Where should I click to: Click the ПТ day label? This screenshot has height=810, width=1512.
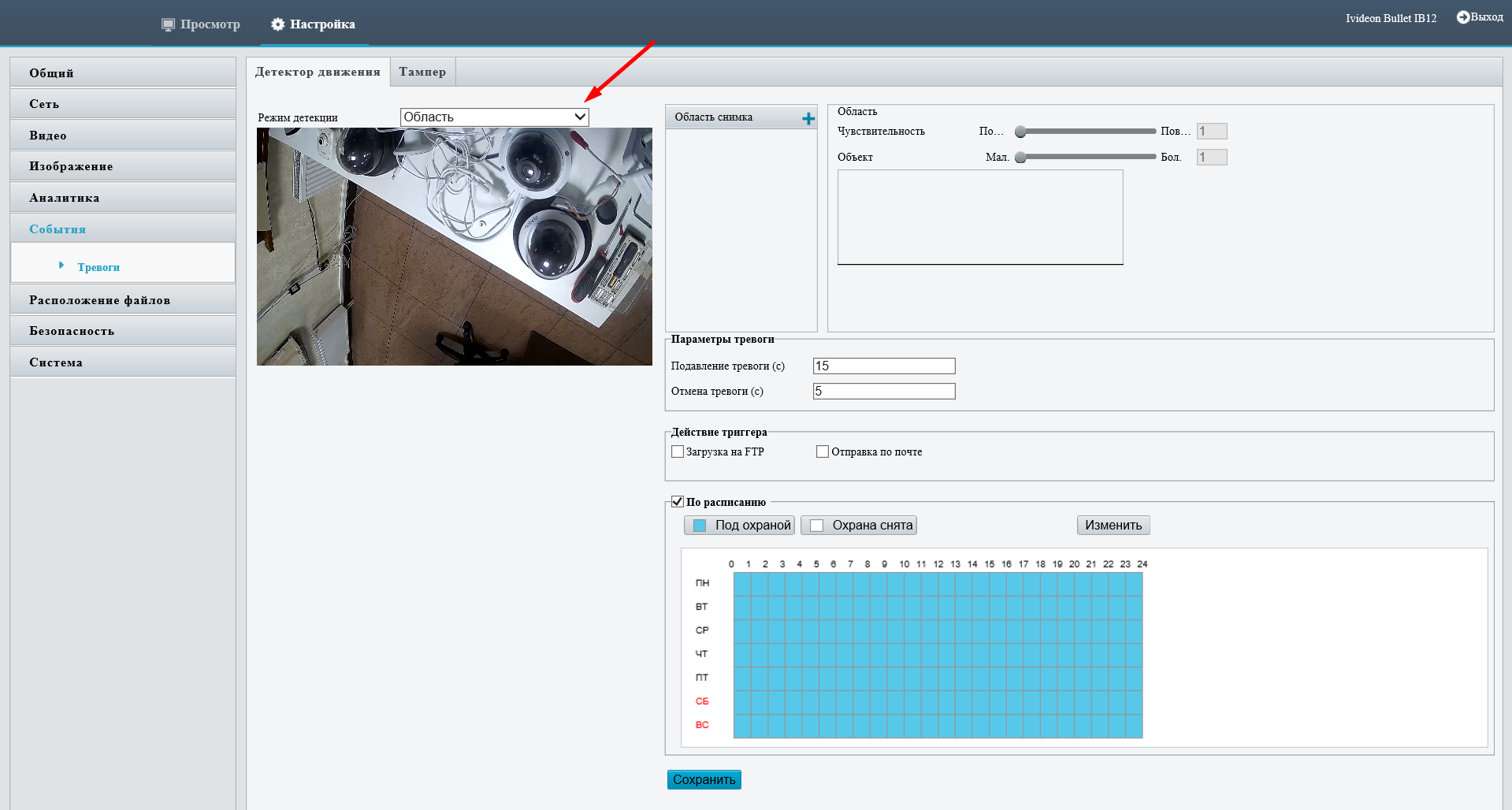702,678
